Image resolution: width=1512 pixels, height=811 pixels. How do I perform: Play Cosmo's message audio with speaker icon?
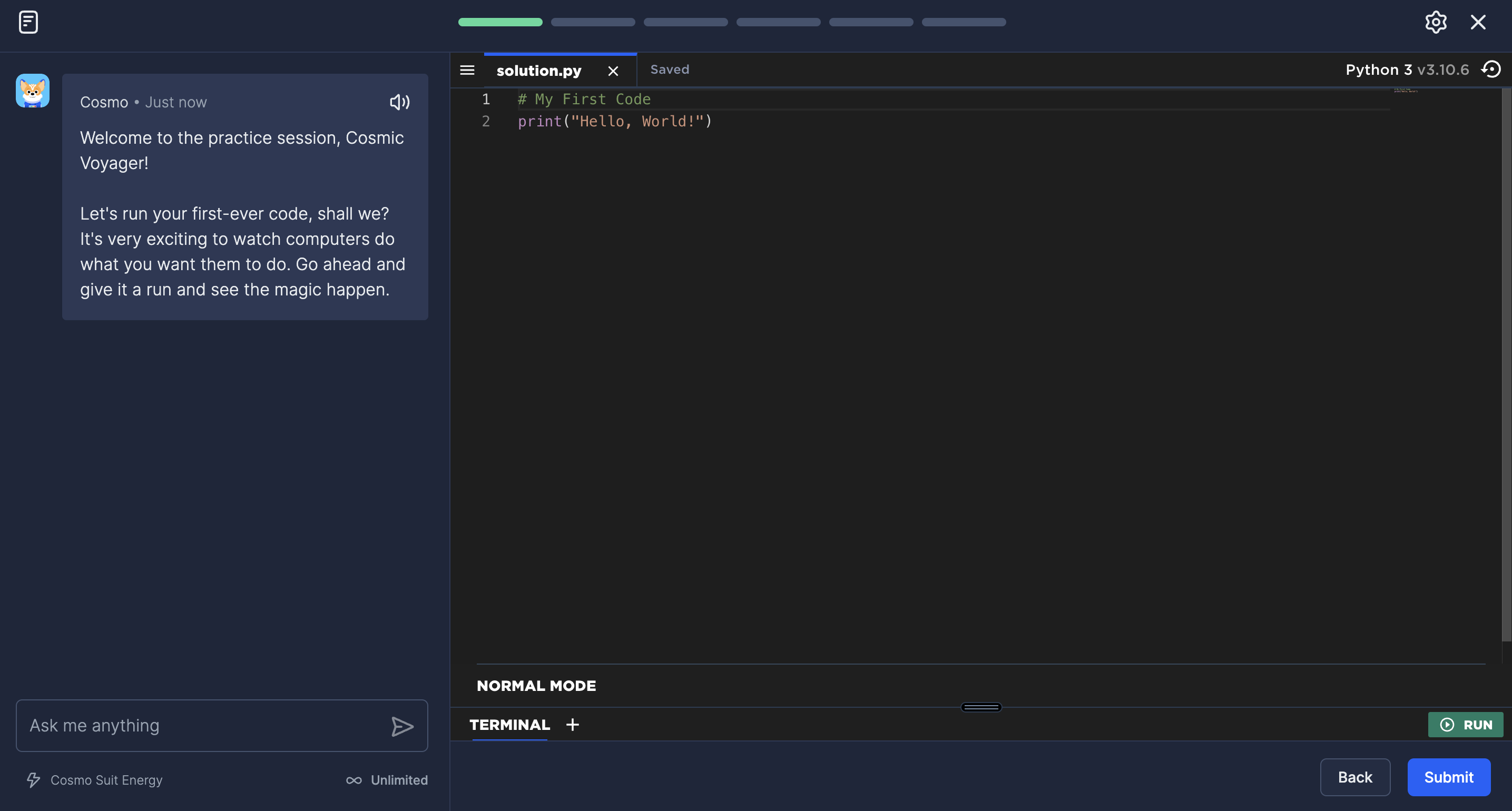coord(399,102)
